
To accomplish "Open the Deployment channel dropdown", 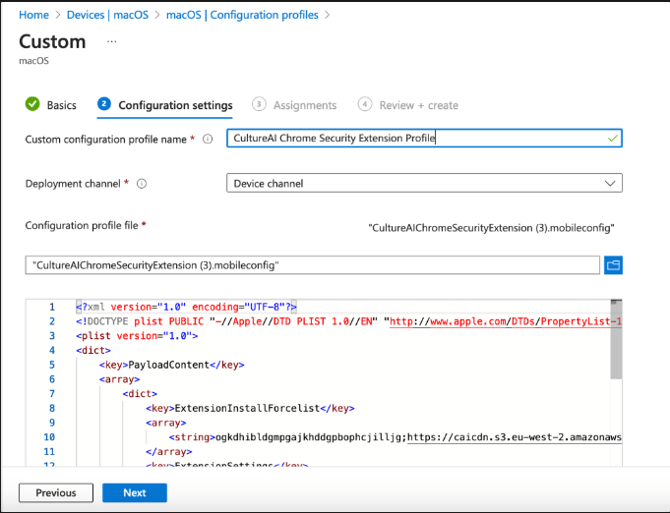I will pos(424,183).
